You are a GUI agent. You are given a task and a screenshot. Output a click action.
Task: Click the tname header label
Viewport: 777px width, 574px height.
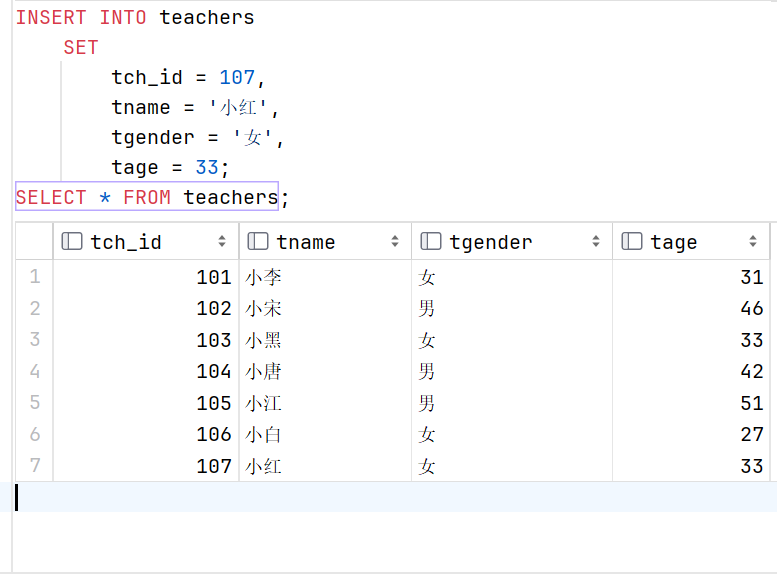306,242
